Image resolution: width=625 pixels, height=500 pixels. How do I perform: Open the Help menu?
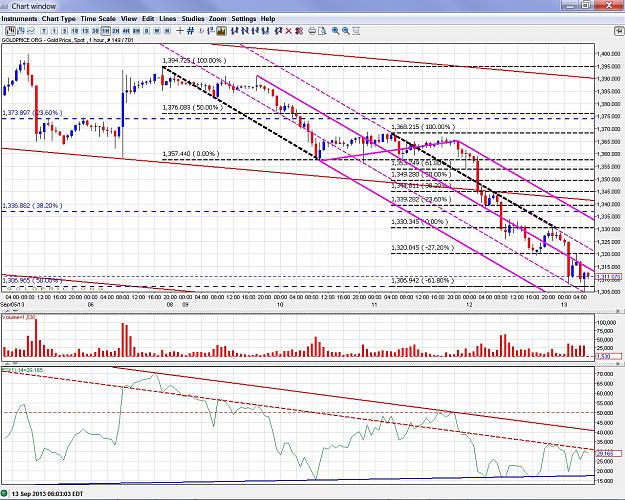(268, 19)
